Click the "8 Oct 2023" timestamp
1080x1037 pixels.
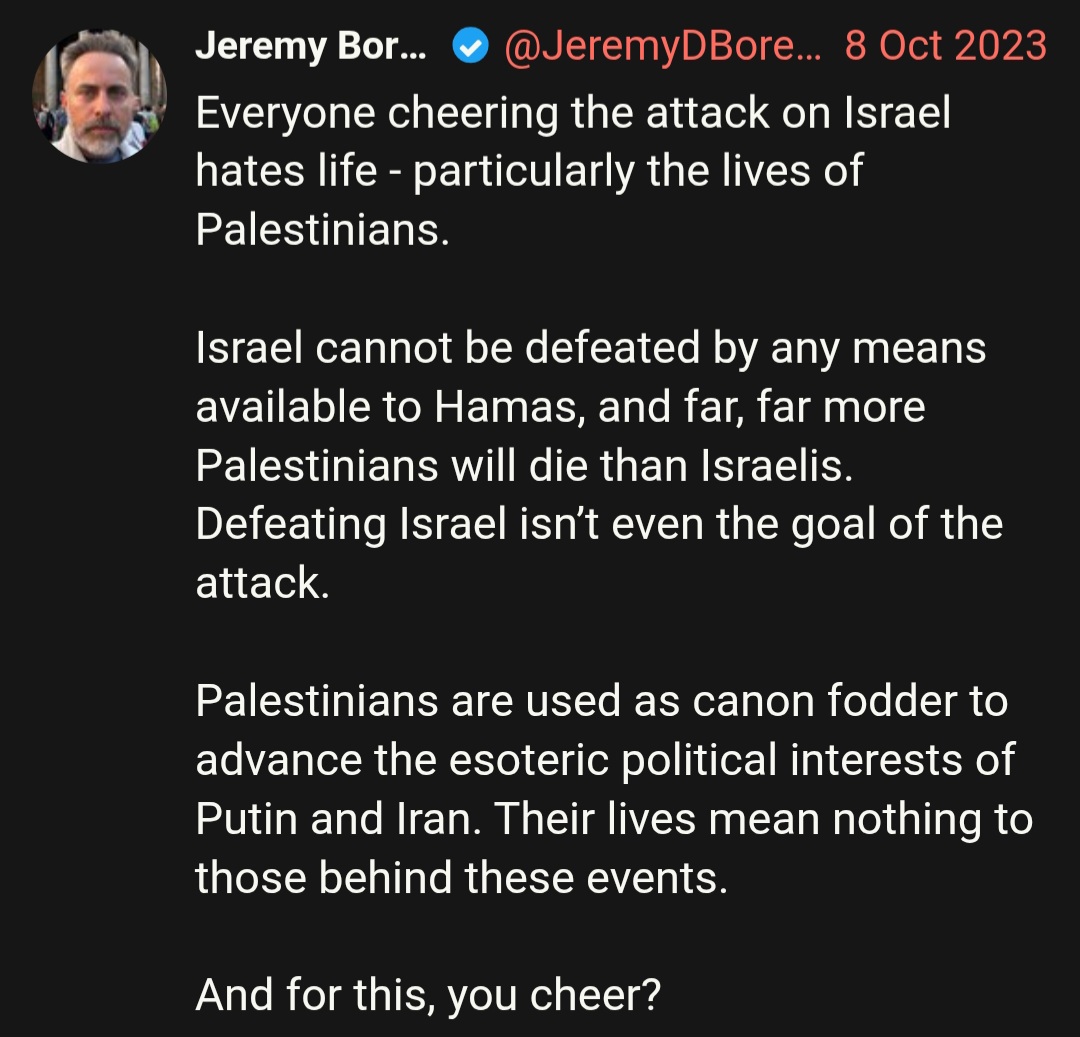click(946, 46)
